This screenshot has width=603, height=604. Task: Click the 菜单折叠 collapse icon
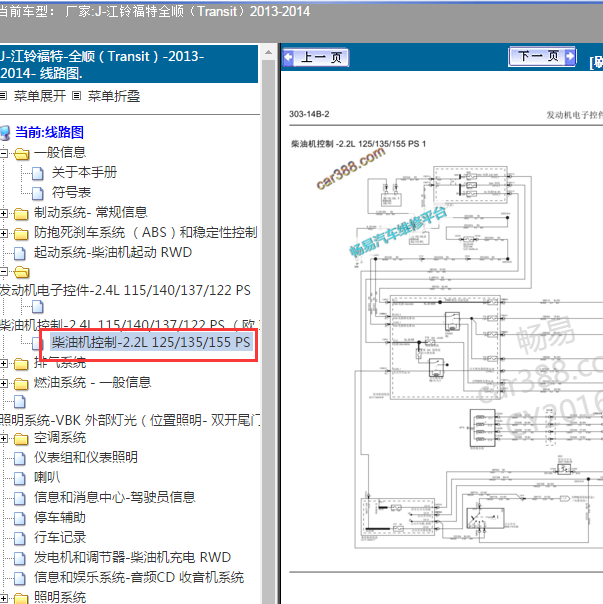point(77,96)
